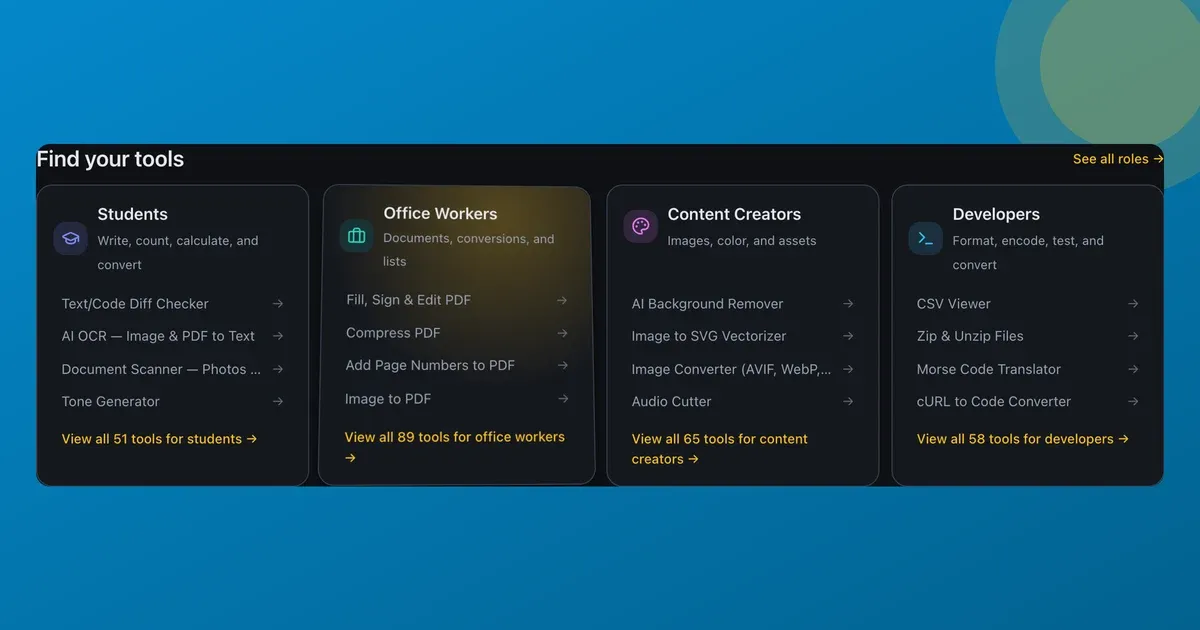Viewport: 1200px width, 630px height.
Task: Click arrow beside AI Background Remover
Action: pyautogui.click(x=848, y=304)
